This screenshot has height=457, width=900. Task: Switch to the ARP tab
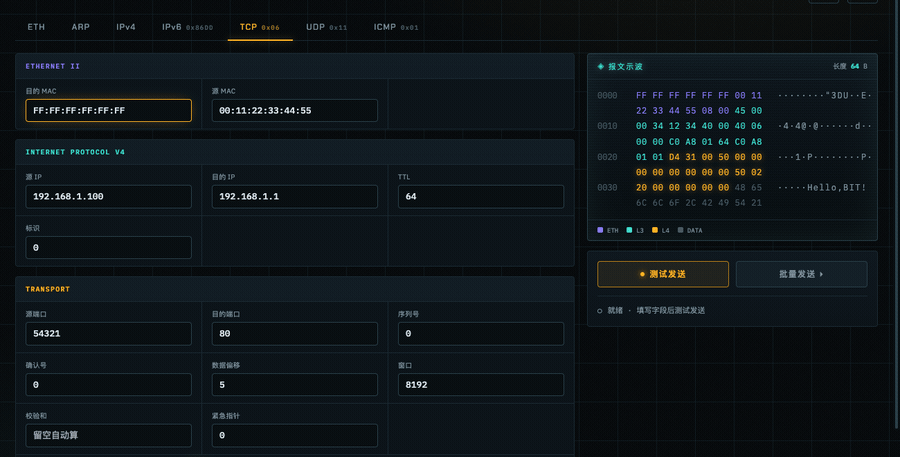click(x=80, y=27)
